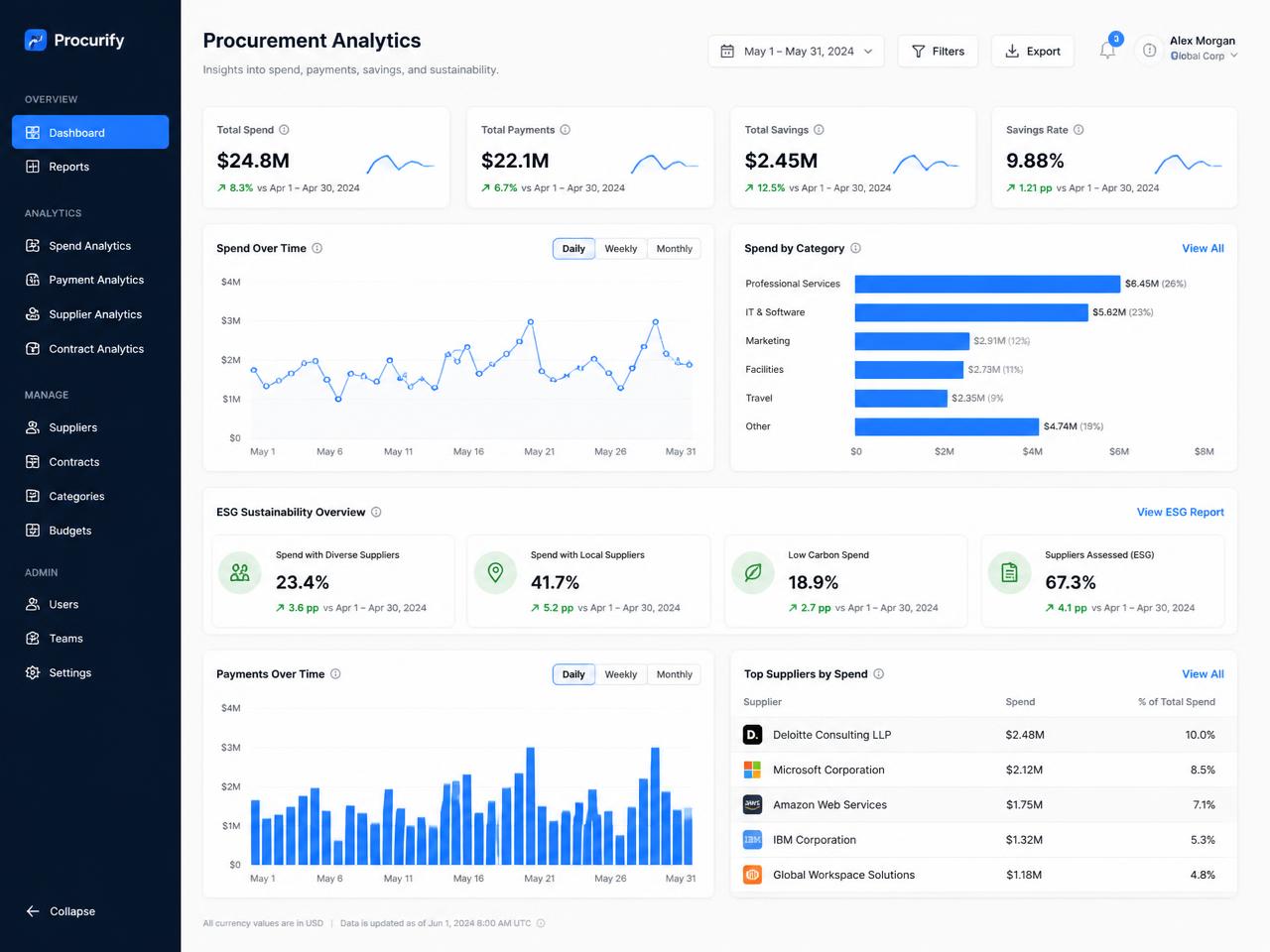Navigate to Supplier Analytics
The width and height of the screenshot is (1270, 952).
tap(90, 314)
